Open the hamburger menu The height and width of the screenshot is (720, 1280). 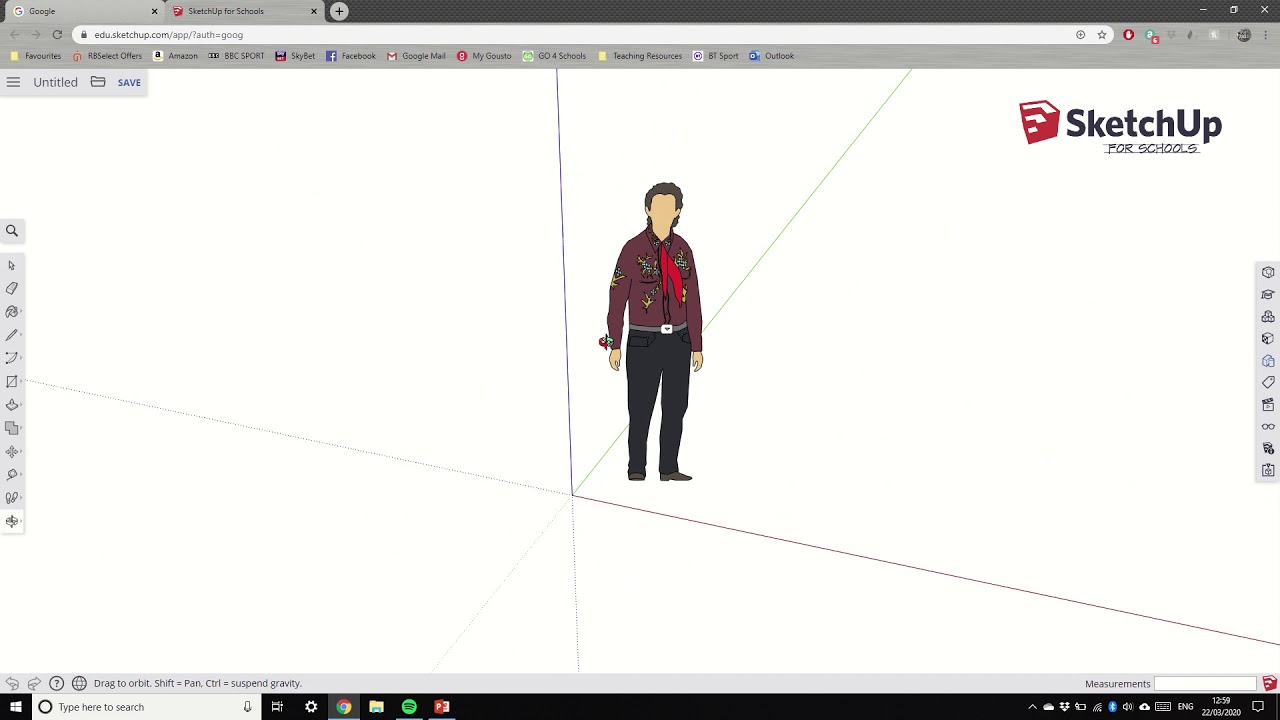[13, 82]
